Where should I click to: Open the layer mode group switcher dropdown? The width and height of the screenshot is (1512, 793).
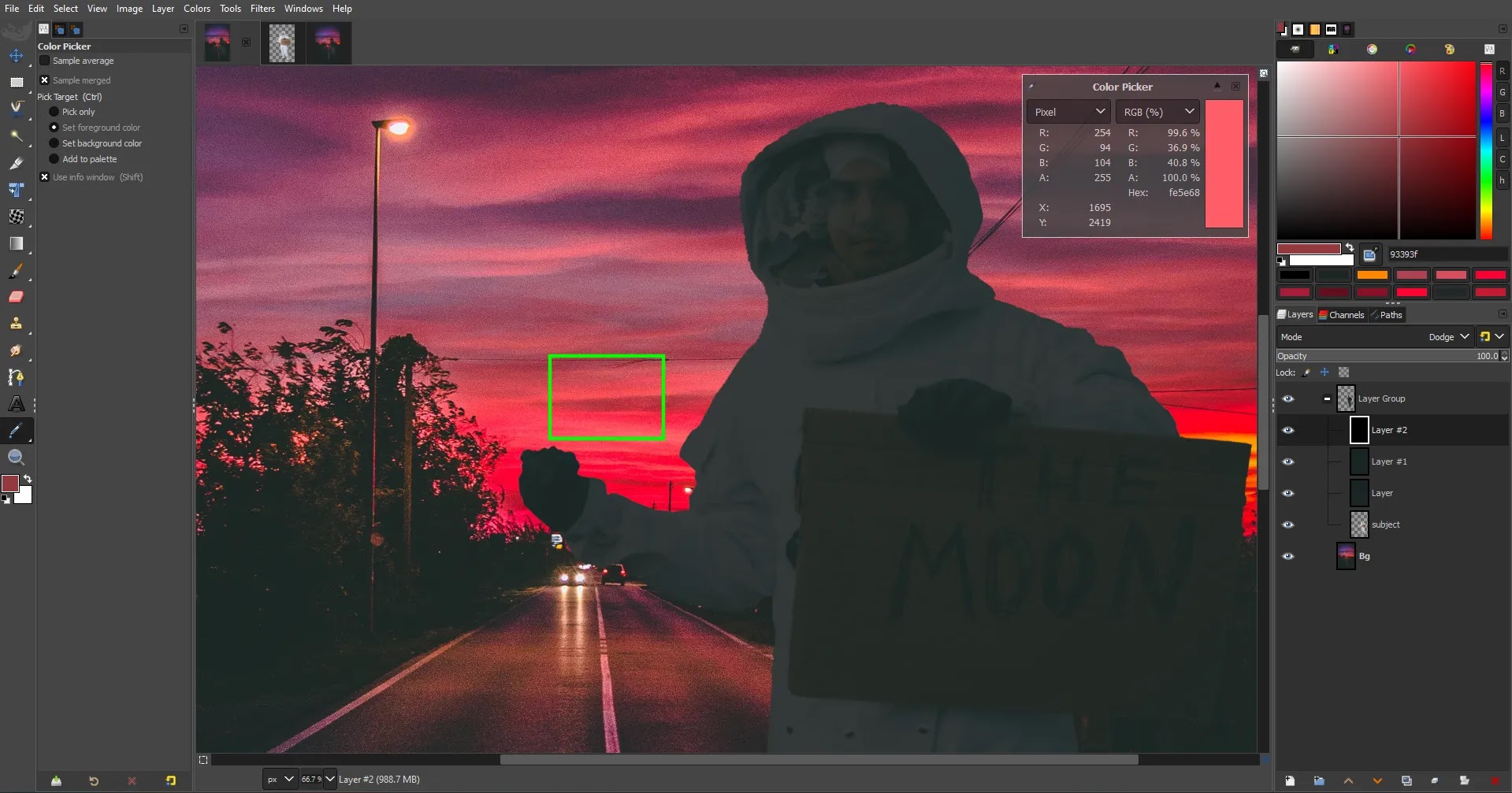tap(1492, 337)
